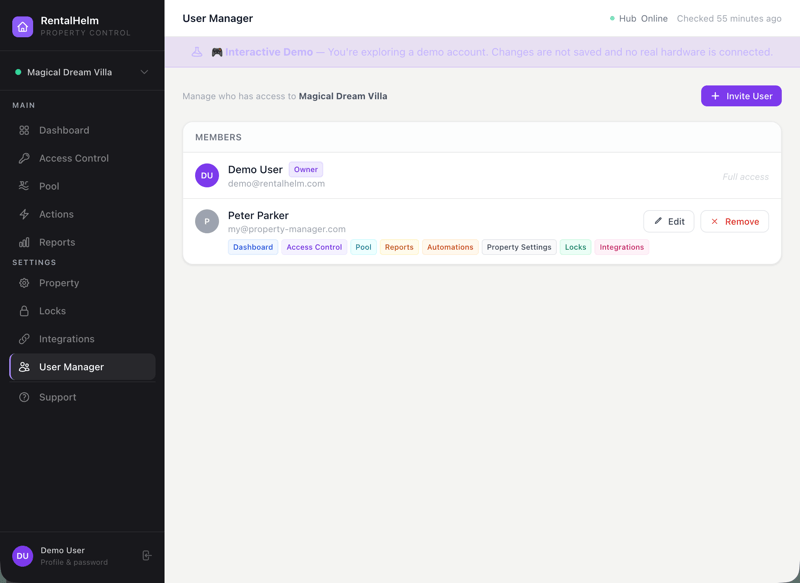Click the Automations permission chip on Peter Parker
The width and height of the screenshot is (800, 583).
coord(448,246)
